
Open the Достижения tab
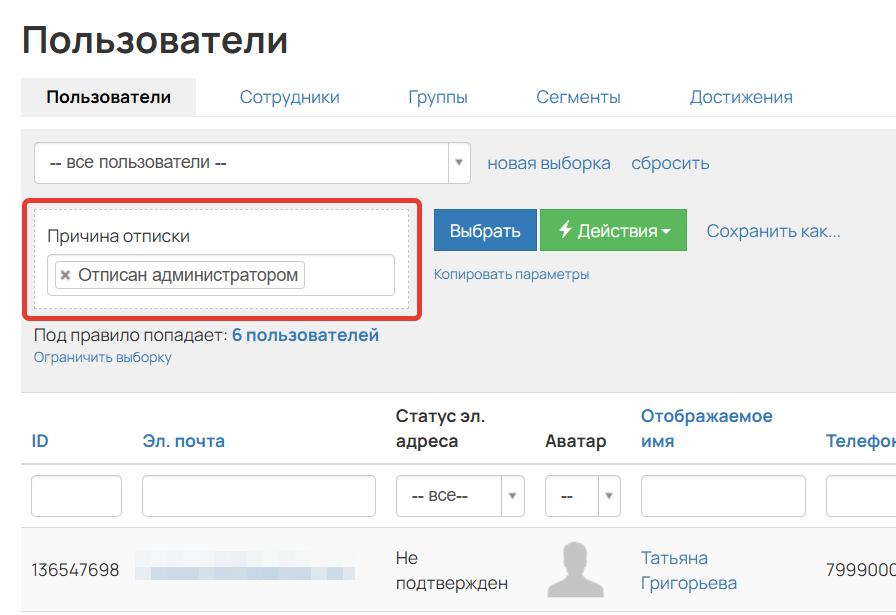[x=740, y=97]
